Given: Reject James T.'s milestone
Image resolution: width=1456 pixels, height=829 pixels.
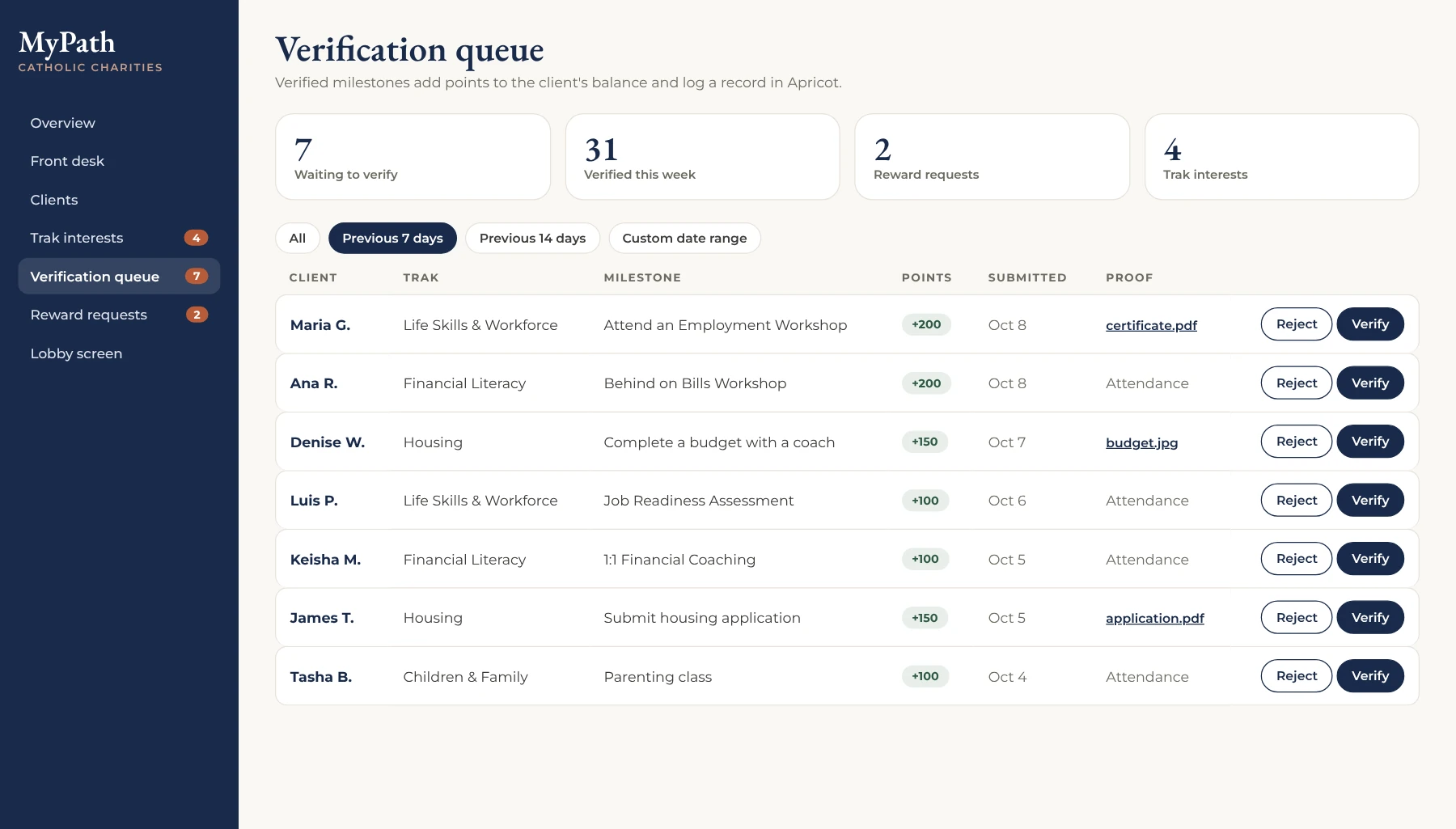Looking at the screenshot, I should (1297, 617).
